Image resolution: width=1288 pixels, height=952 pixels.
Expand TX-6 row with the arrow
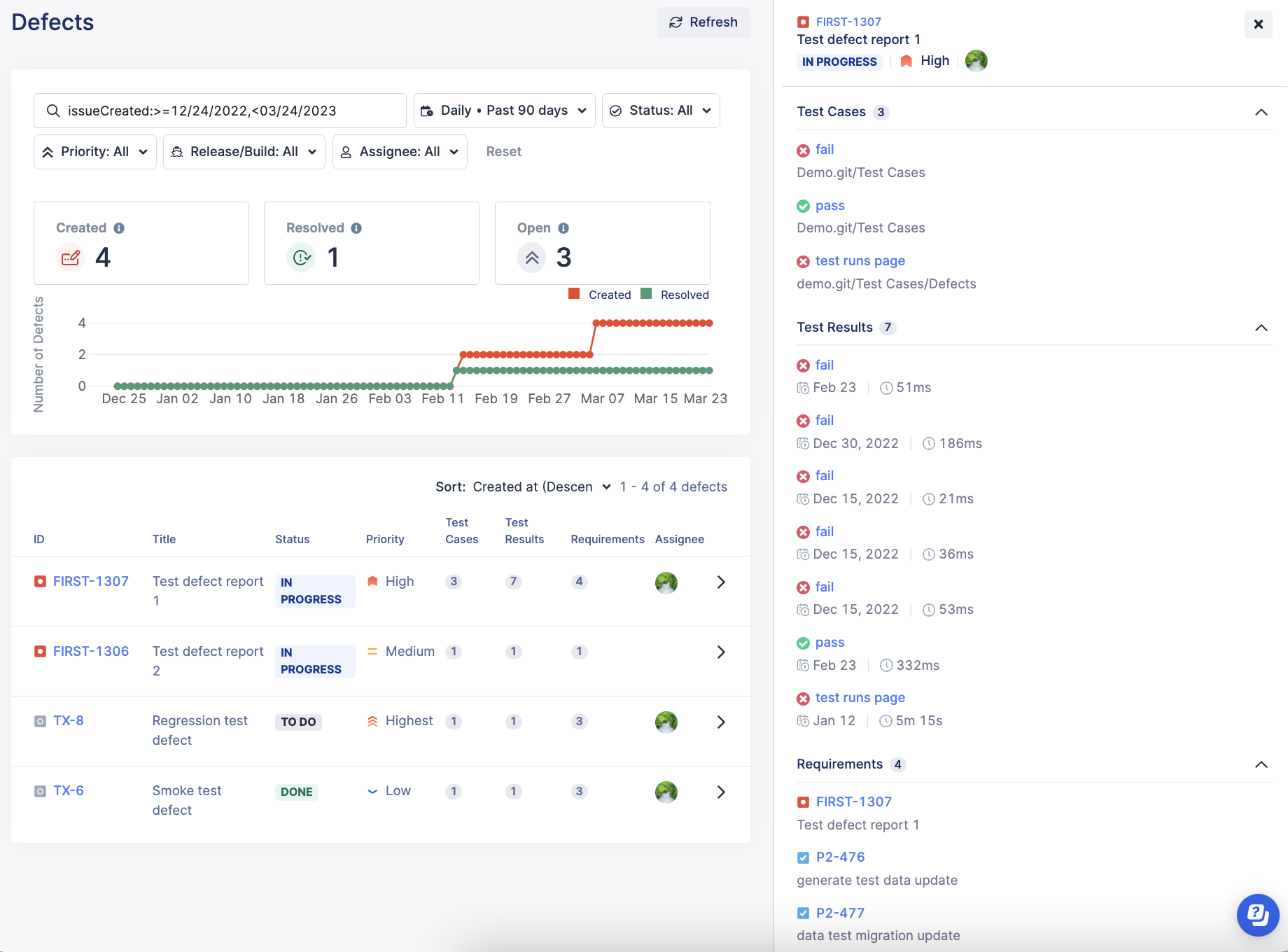[x=721, y=792]
